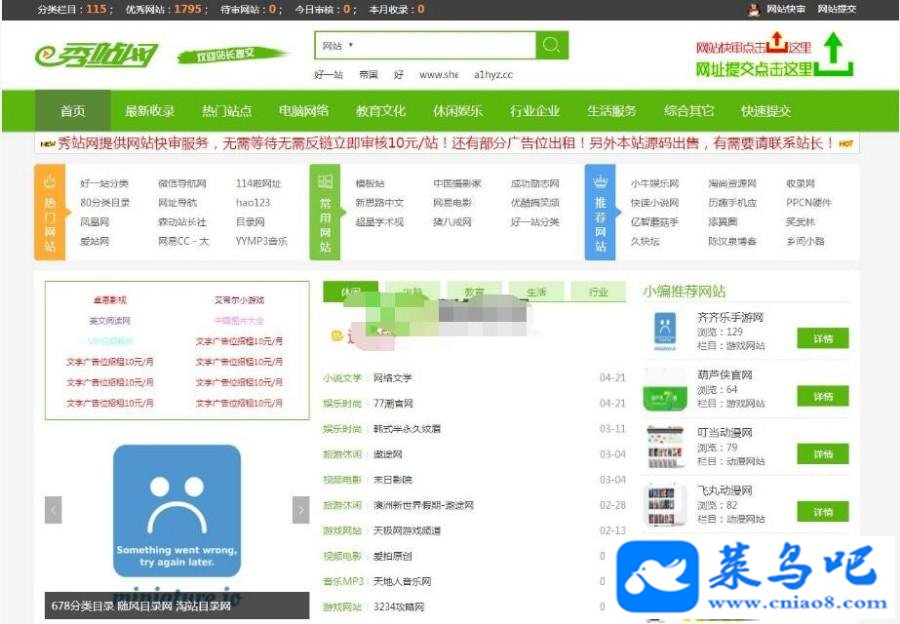This screenshot has height=624, width=900.
Task: Open the 天极网游戏频道 list link
Action: tap(406, 530)
